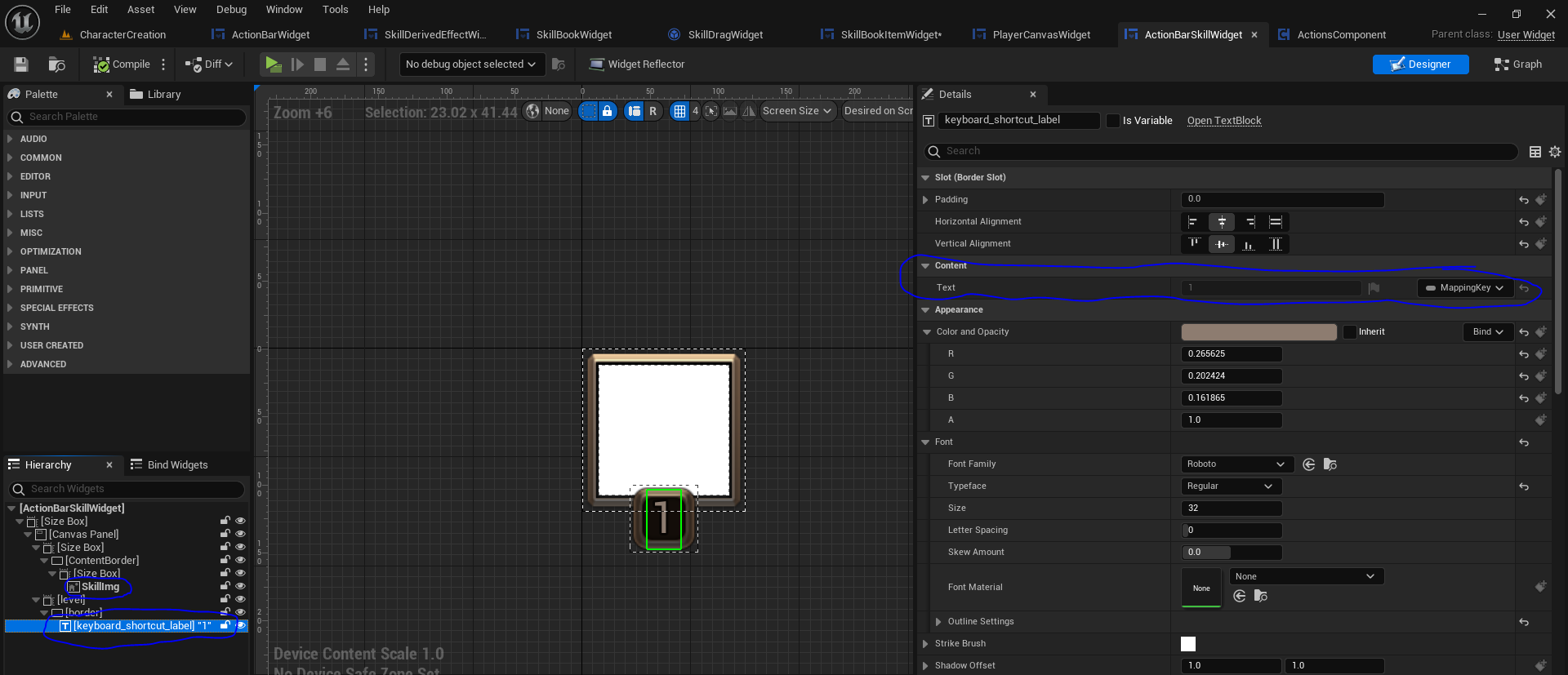The width and height of the screenshot is (1568, 675).
Task: Set vertical alignment to fill
Action: [x=1276, y=244]
